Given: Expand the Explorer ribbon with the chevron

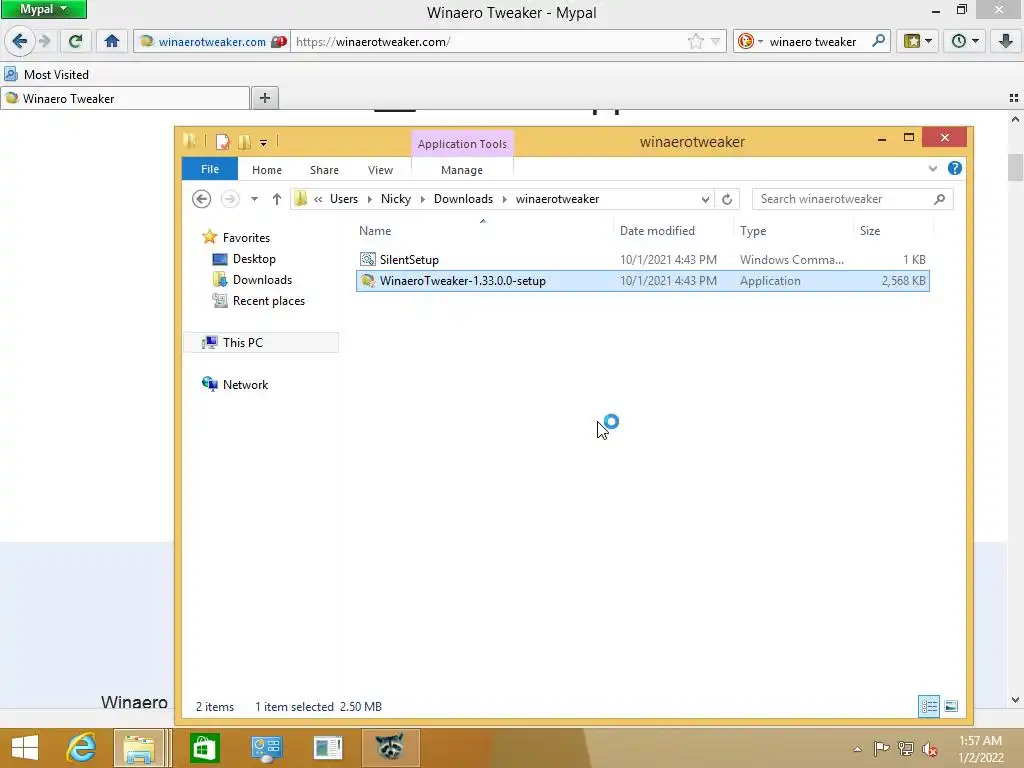Looking at the screenshot, I should tap(933, 168).
